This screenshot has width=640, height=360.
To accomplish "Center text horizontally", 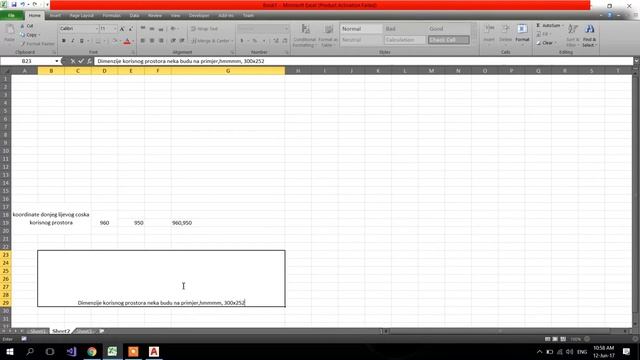I will 152,41.
